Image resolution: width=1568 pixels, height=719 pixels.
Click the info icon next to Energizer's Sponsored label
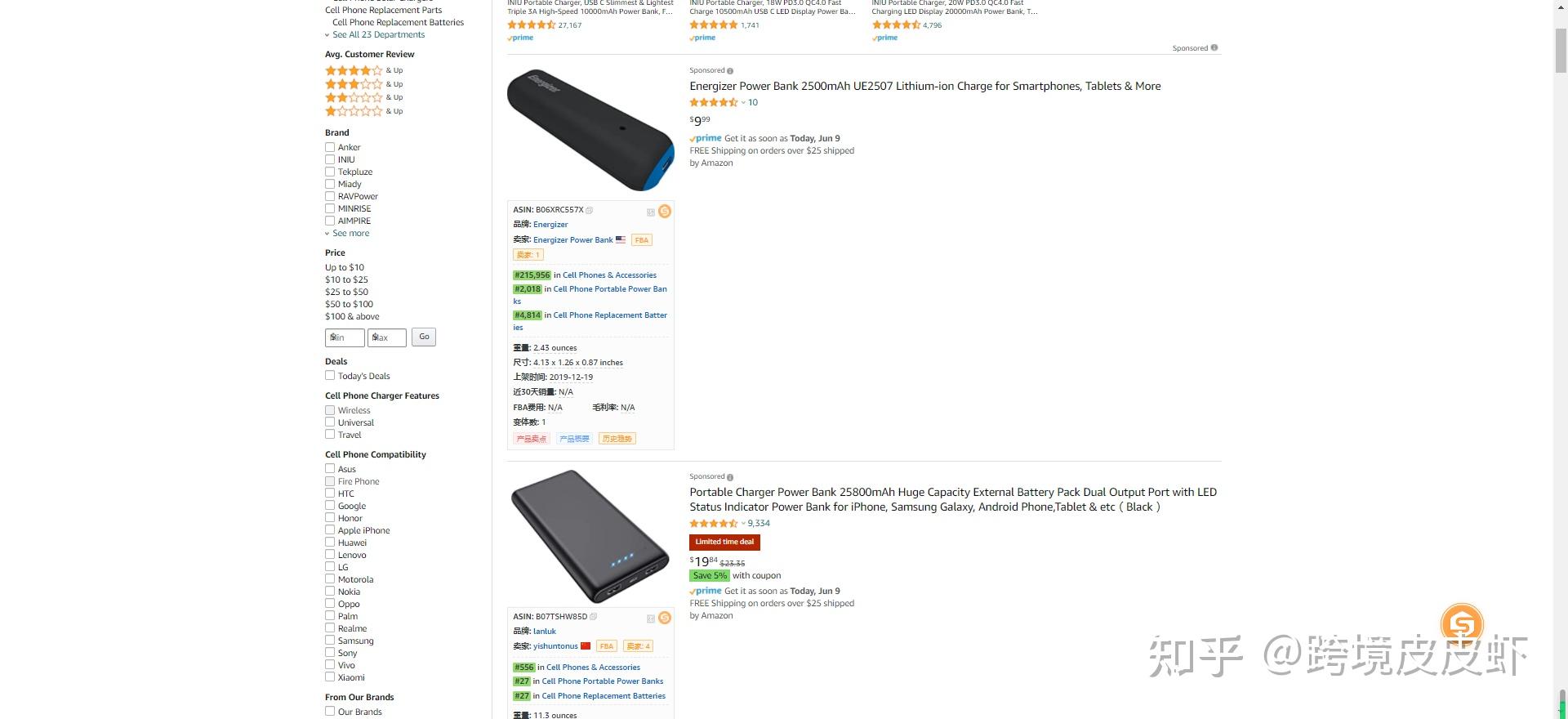[730, 71]
